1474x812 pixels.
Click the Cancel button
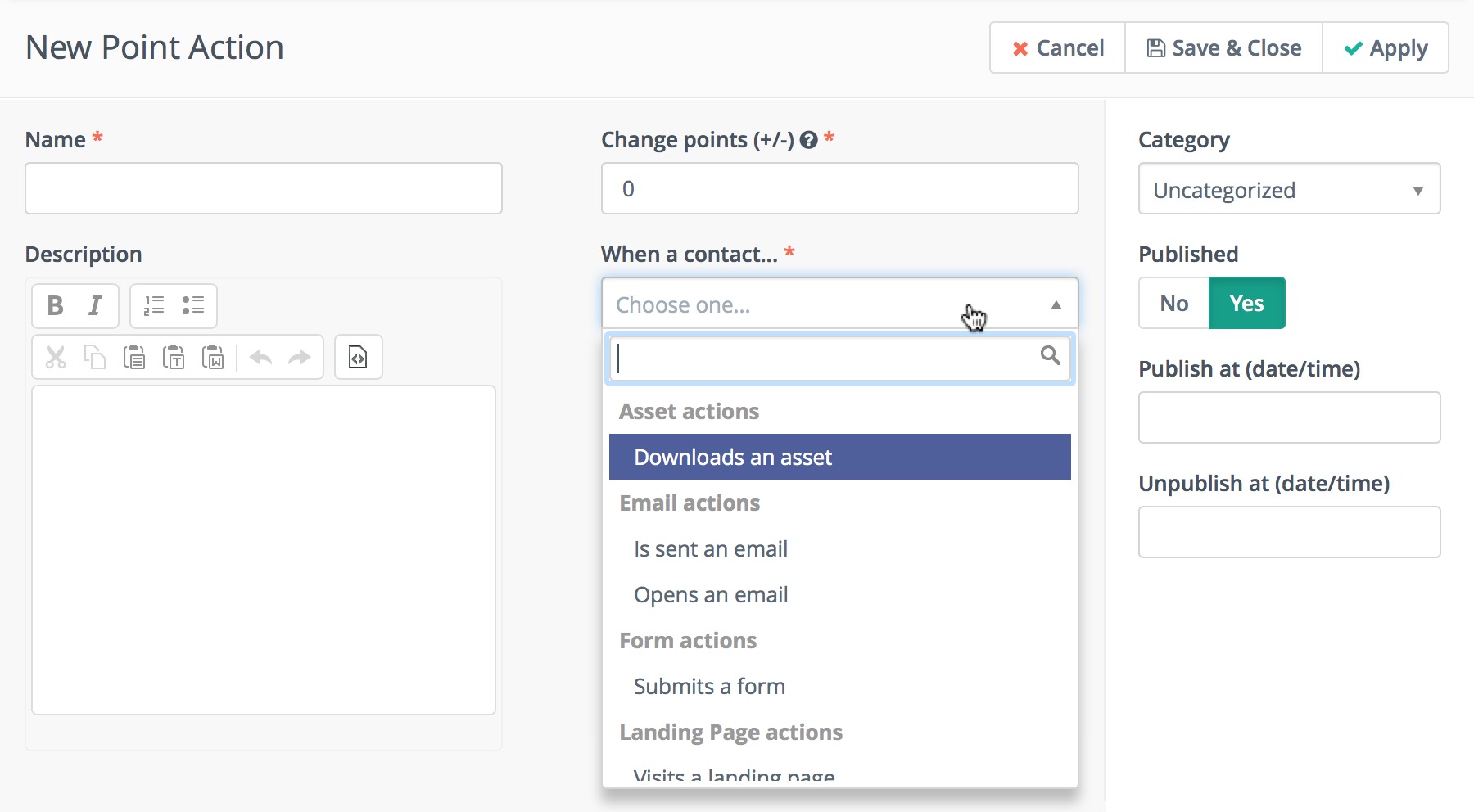click(x=1057, y=48)
